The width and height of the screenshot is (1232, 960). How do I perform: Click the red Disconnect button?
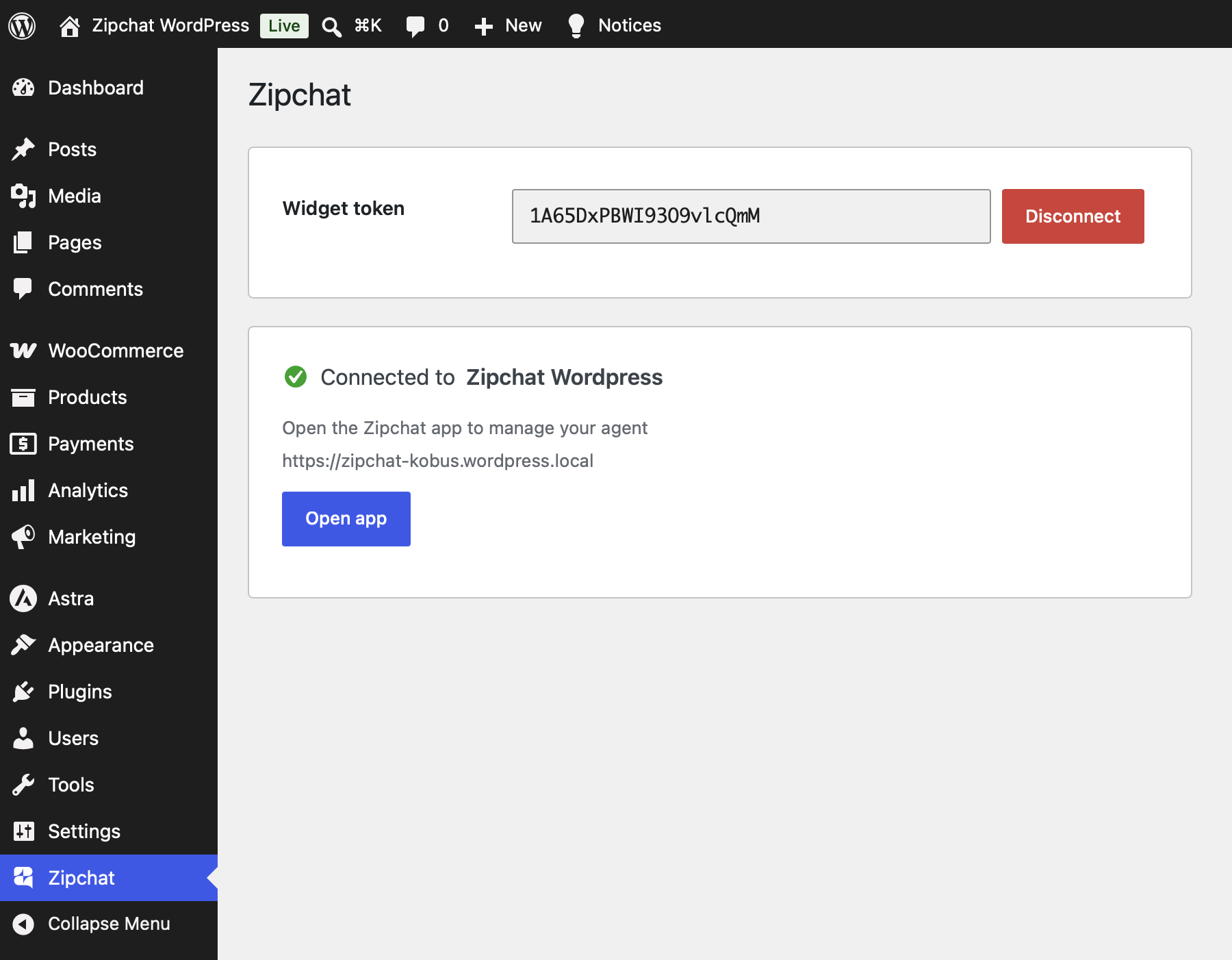click(x=1073, y=216)
